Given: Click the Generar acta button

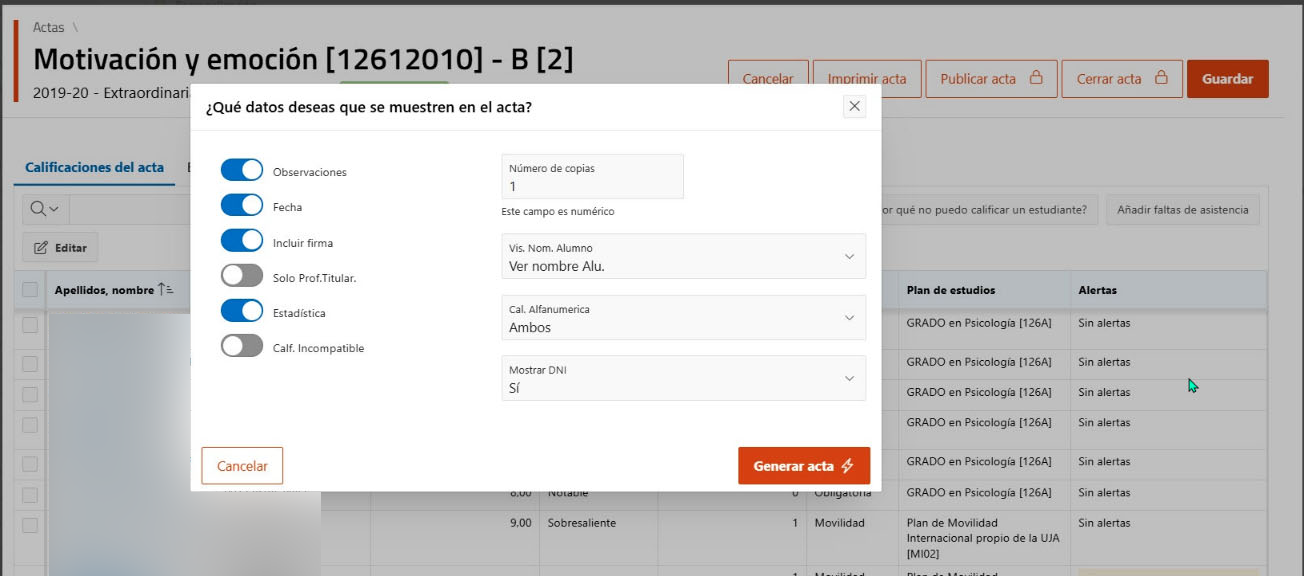Looking at the screenshot, I should point(804,466).
